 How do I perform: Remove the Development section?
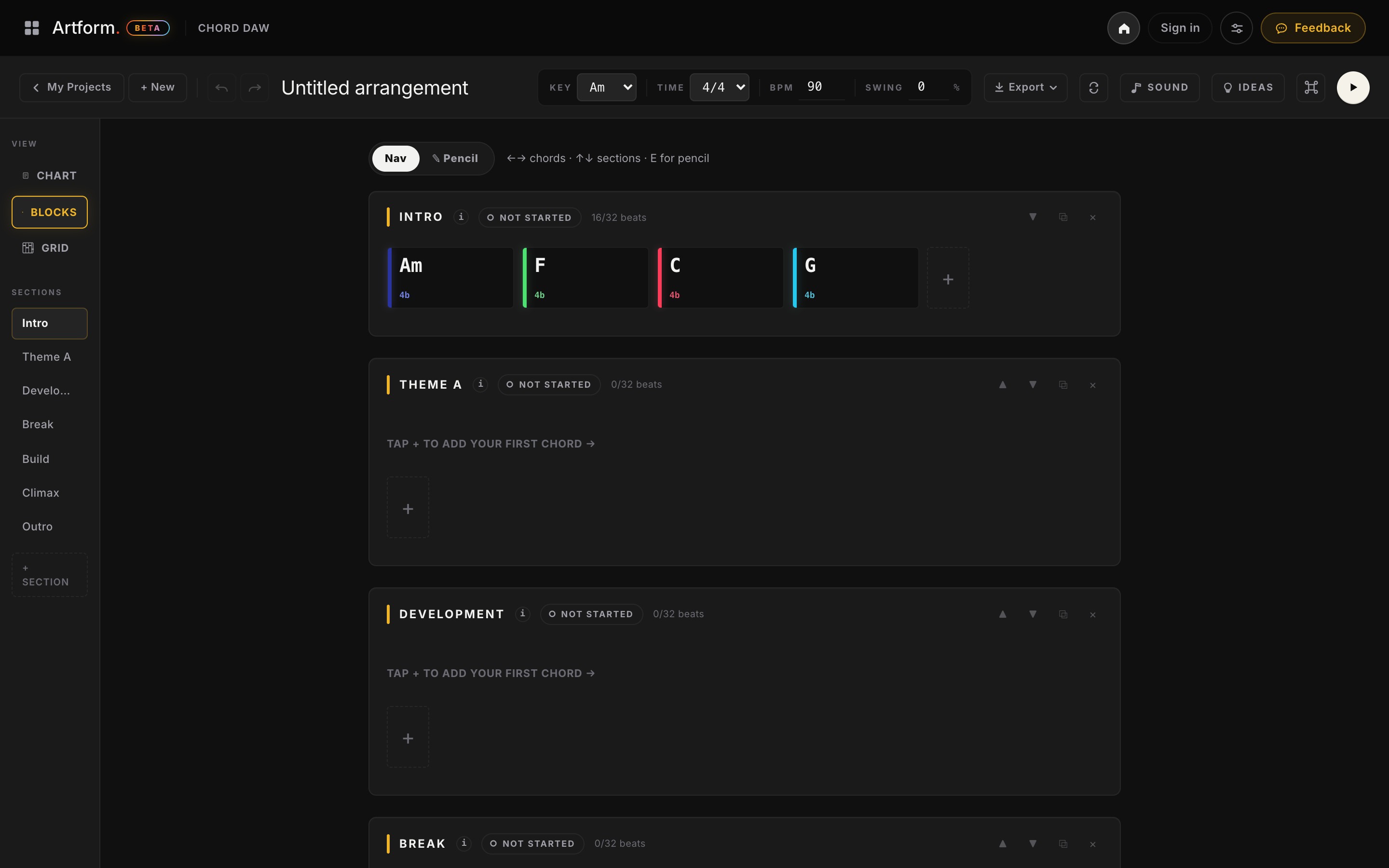click(1093, 614)
